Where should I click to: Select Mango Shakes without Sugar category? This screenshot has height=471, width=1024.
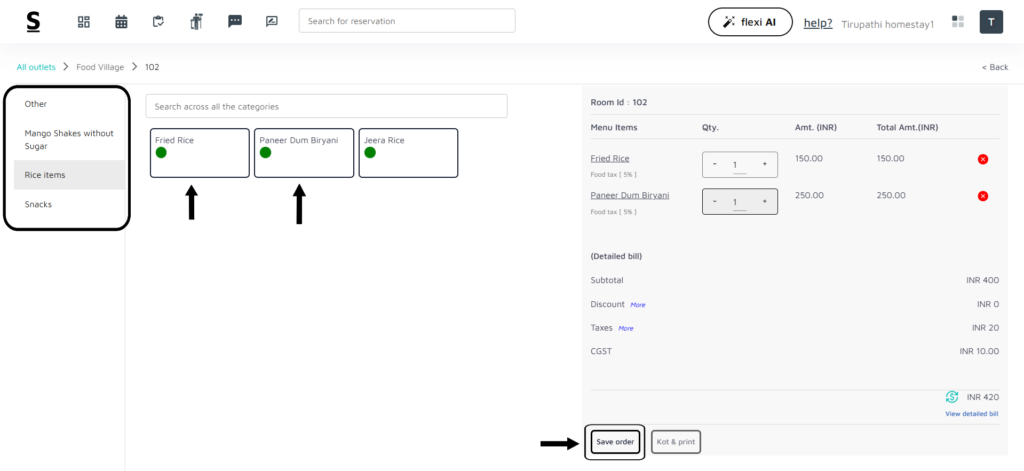tap(69, 139)
